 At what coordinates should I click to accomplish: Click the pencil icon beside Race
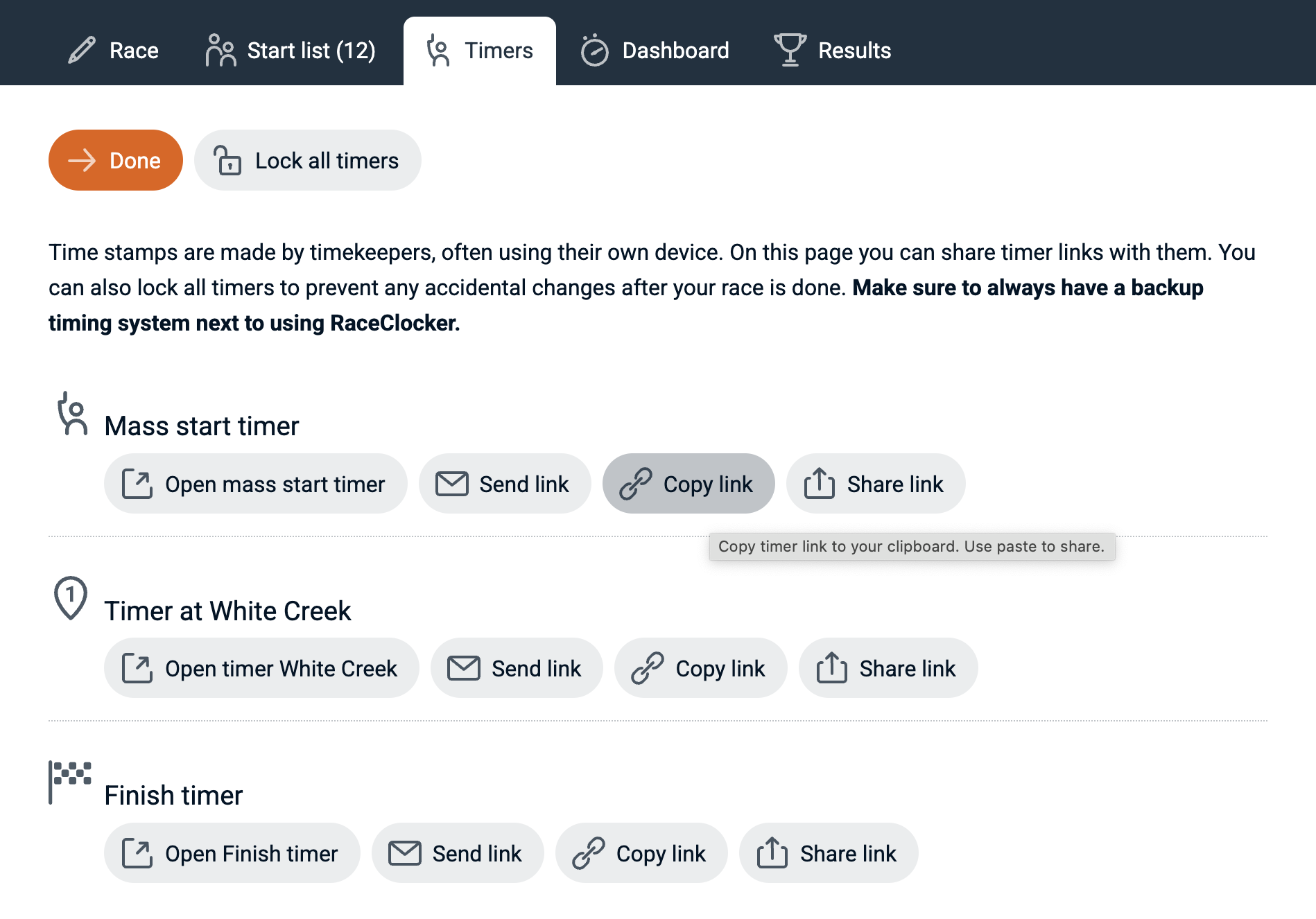[82, 51]
